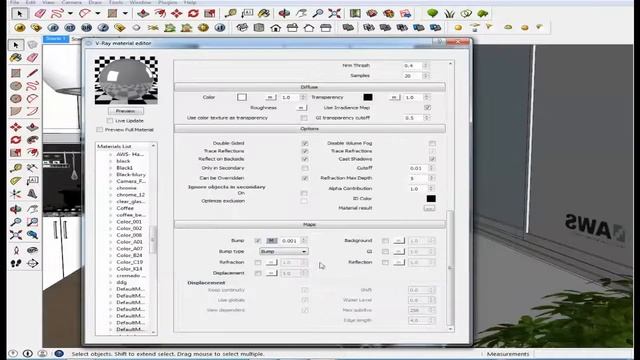This screenshot has height=360, width=640.
Task: Pick the Offset tool in left toolbar
Action: (32, 153)
